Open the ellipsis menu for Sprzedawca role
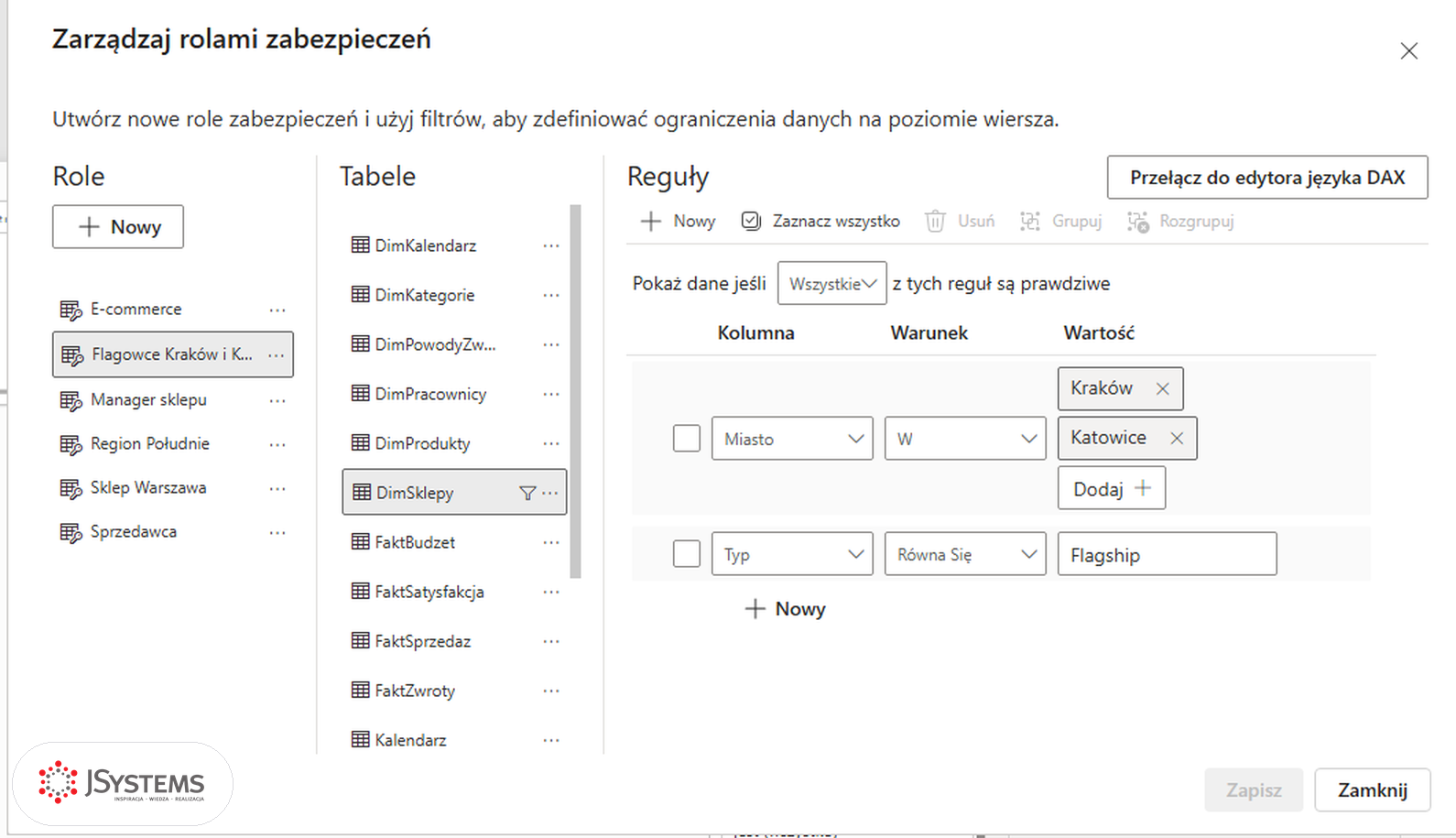This screenshot has height=838, width=1456. tap(277, 532)
